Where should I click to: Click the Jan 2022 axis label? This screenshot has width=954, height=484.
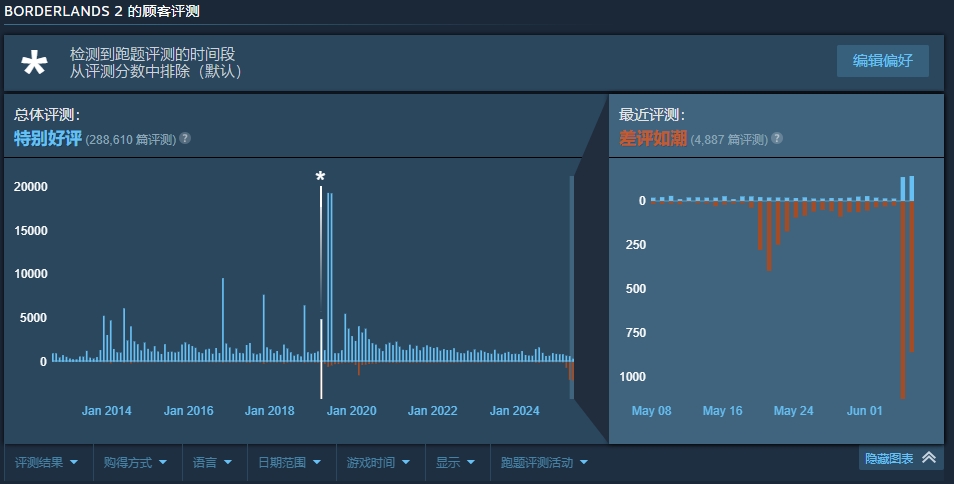(x=433, y=410)
